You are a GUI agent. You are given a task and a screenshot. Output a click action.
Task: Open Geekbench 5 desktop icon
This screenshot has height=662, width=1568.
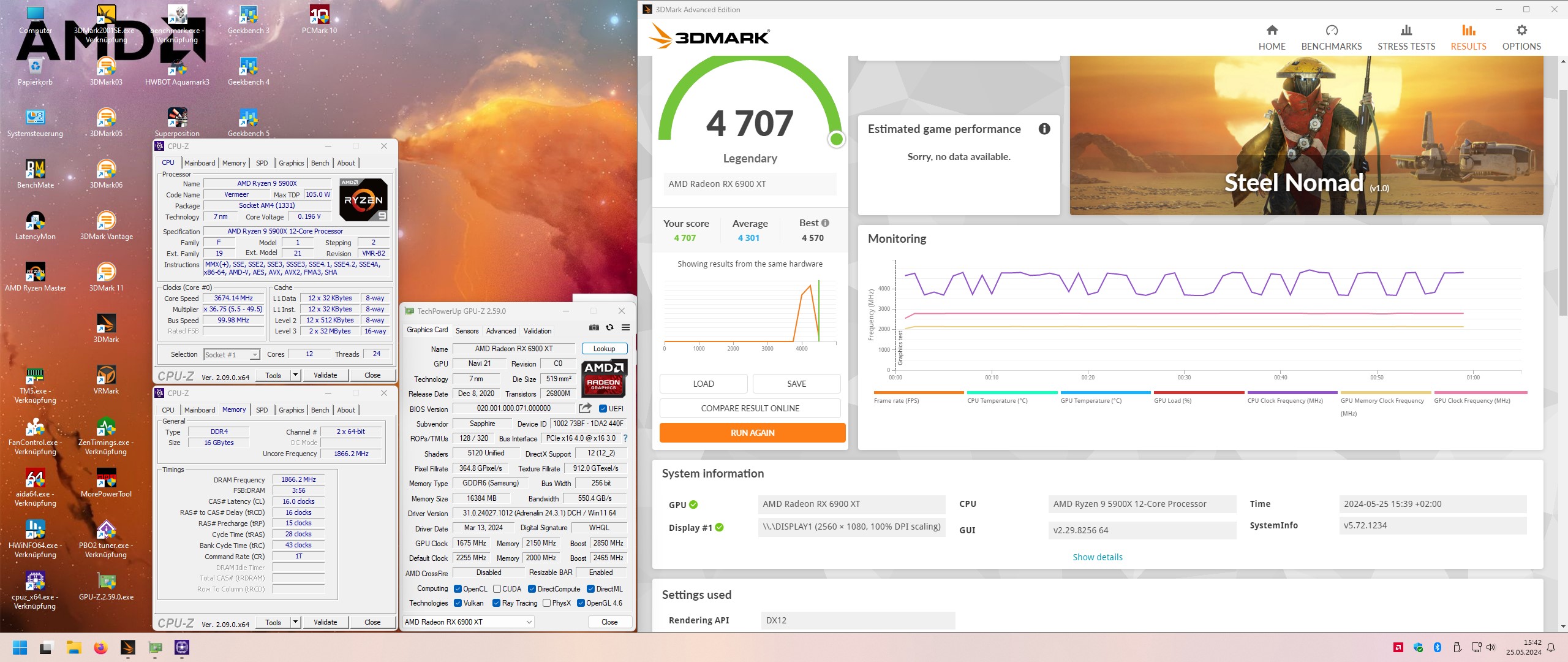click(248, 123)
